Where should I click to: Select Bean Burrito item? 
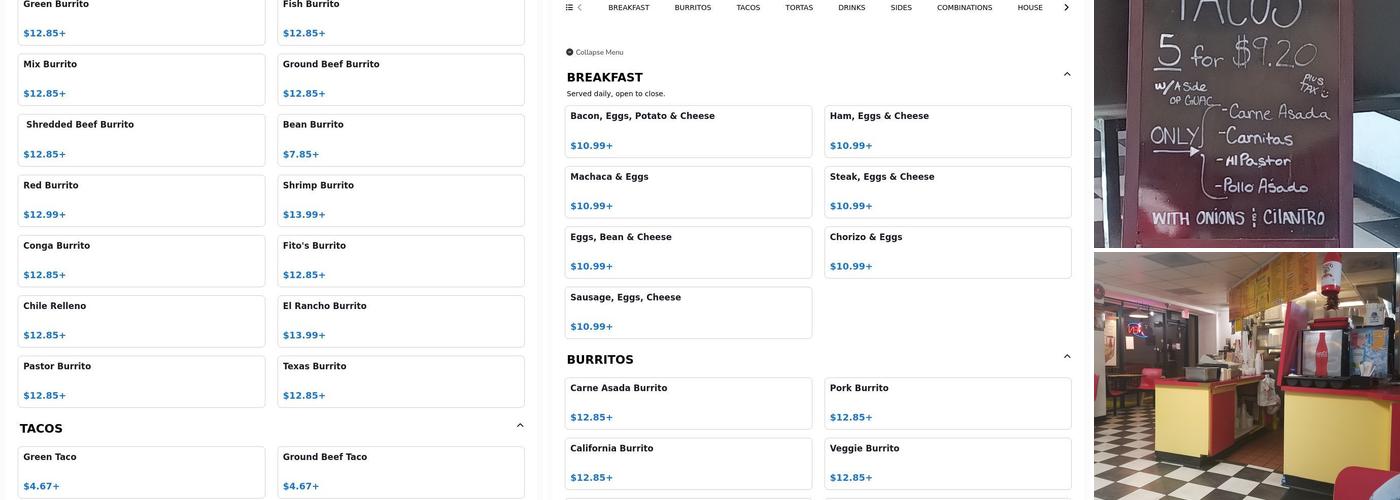[401, 140]
